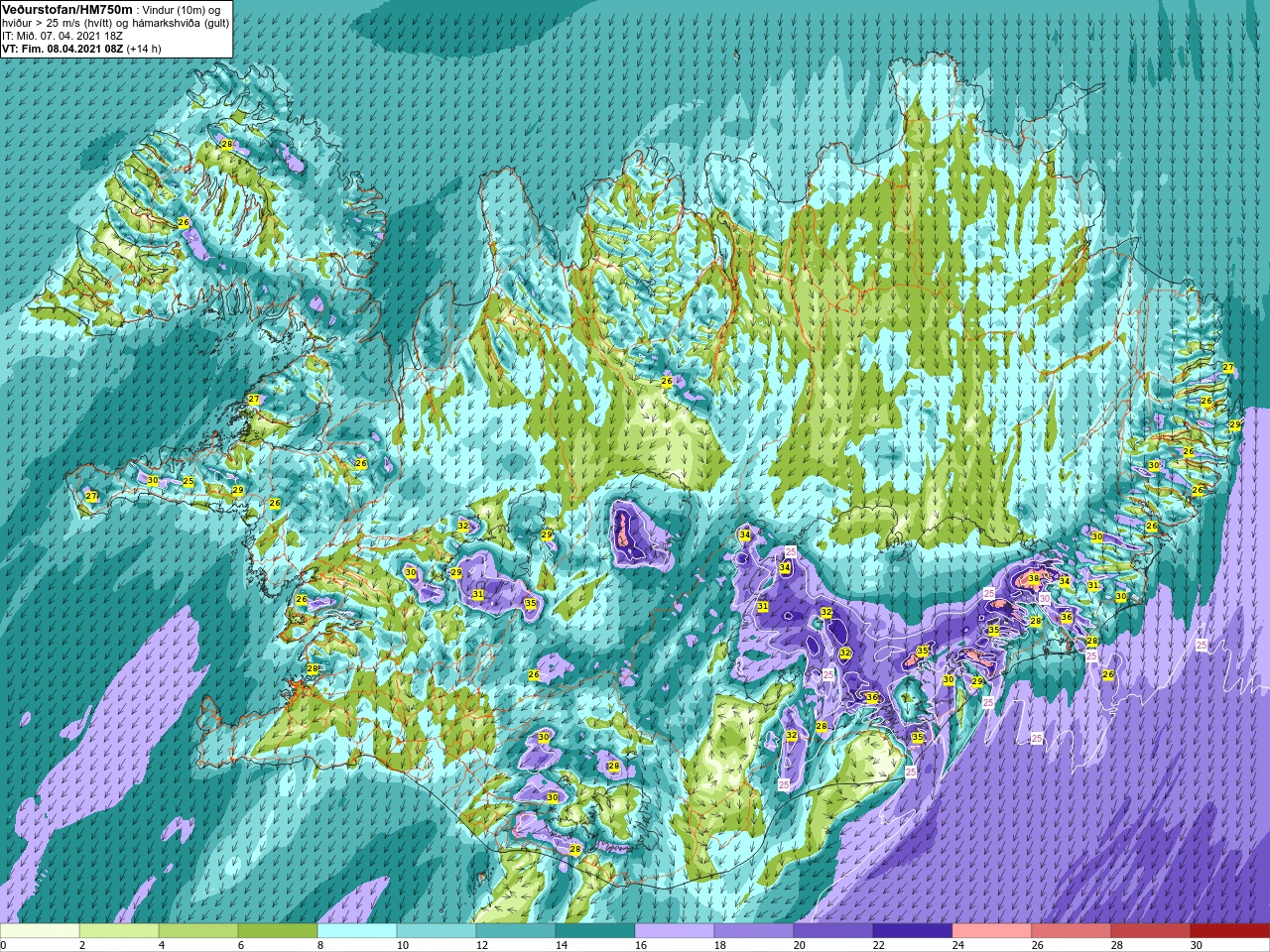1270x952 pixels.
Task: Select the medium purple 18–20 legend swatch
Action: pyautogui.click(x=754, y=931)
